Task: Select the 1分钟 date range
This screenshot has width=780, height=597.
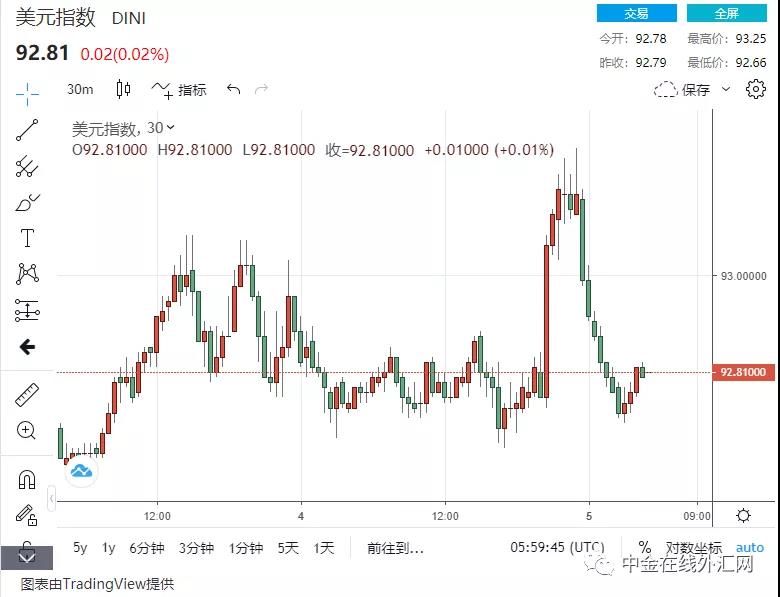Action: [x=246, y=548]
